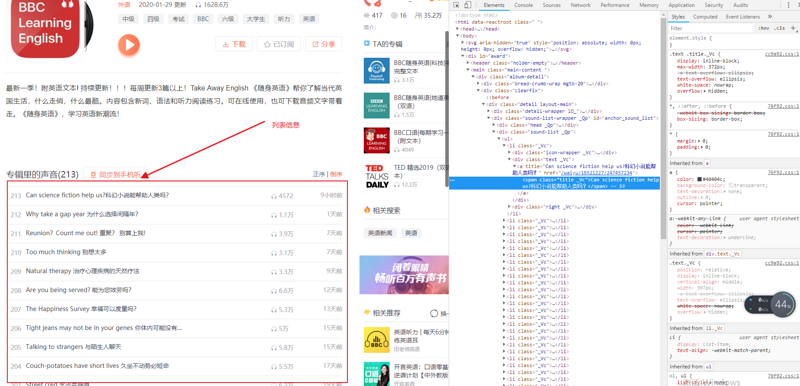
Task: Click the #40404c color swatch
Action: [699, 179]
